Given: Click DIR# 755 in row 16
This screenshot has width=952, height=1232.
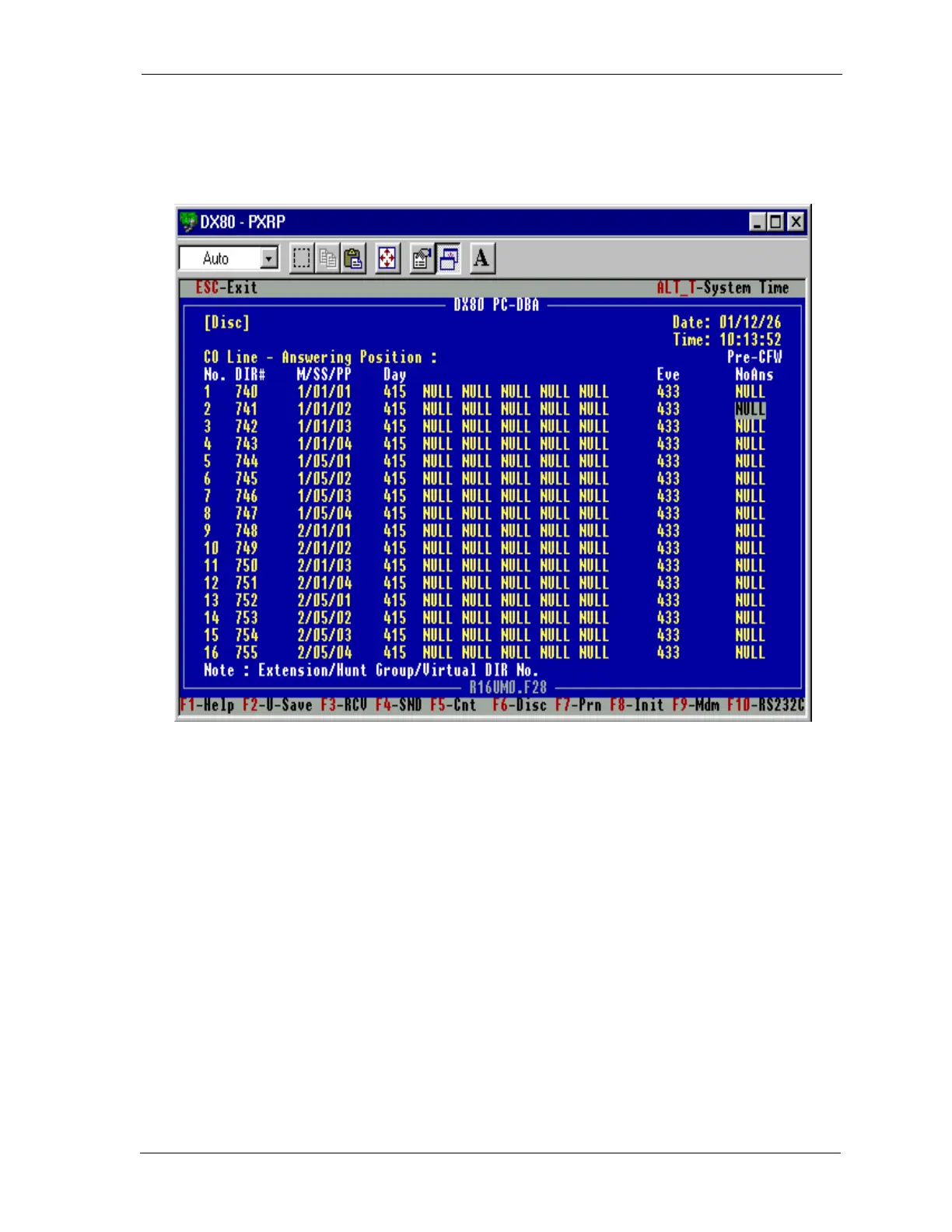Looking at the screenshot, I should 247,653.
